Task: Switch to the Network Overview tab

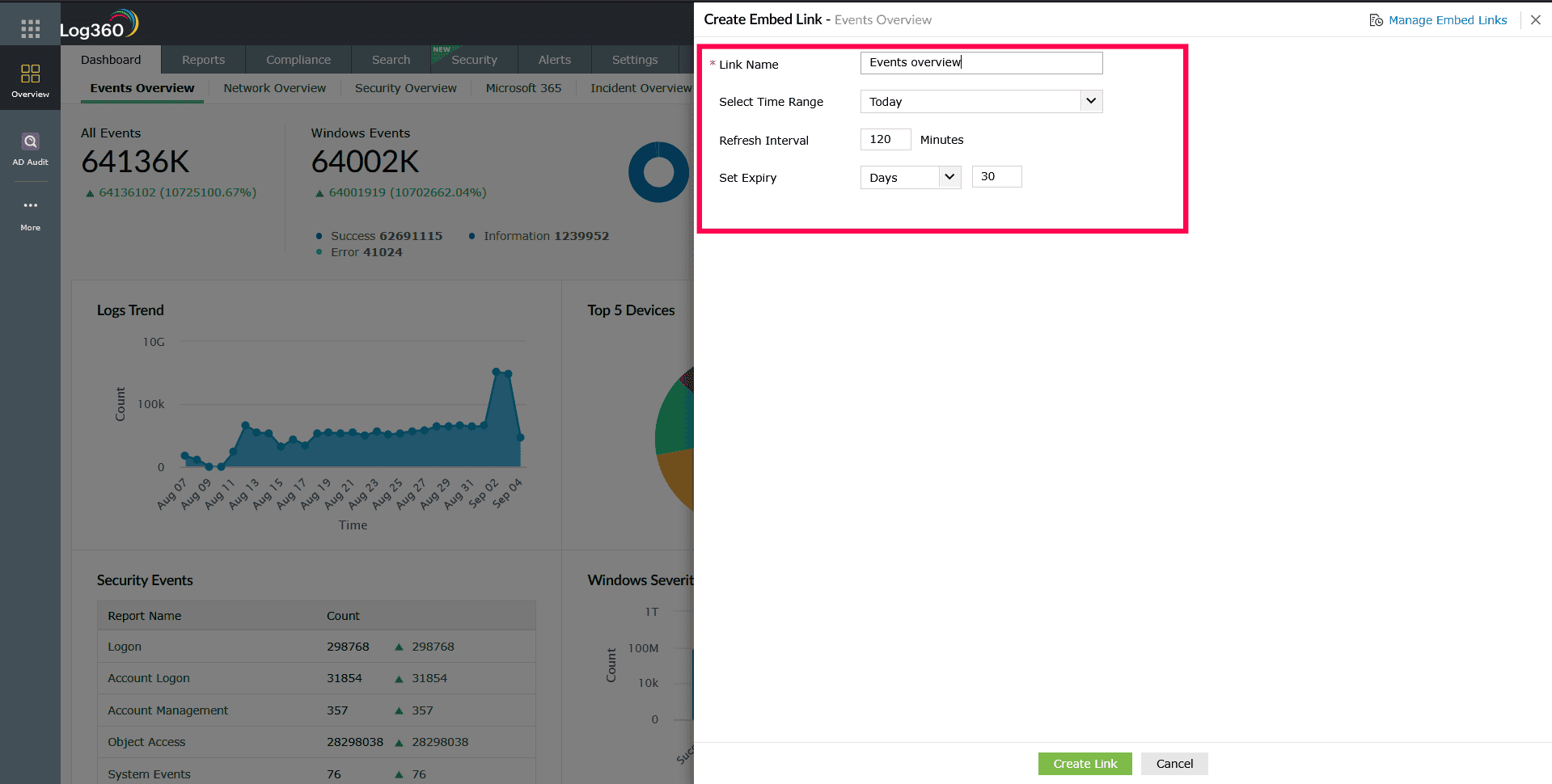Action: pyautogui.click(x=274, y=88)
